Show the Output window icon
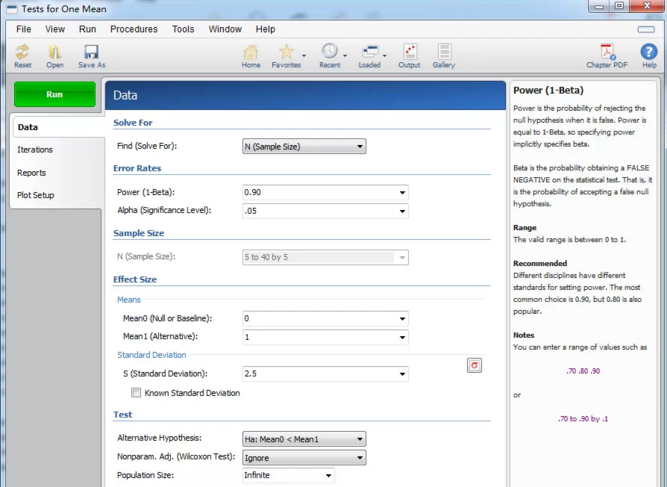 (409, 55)
